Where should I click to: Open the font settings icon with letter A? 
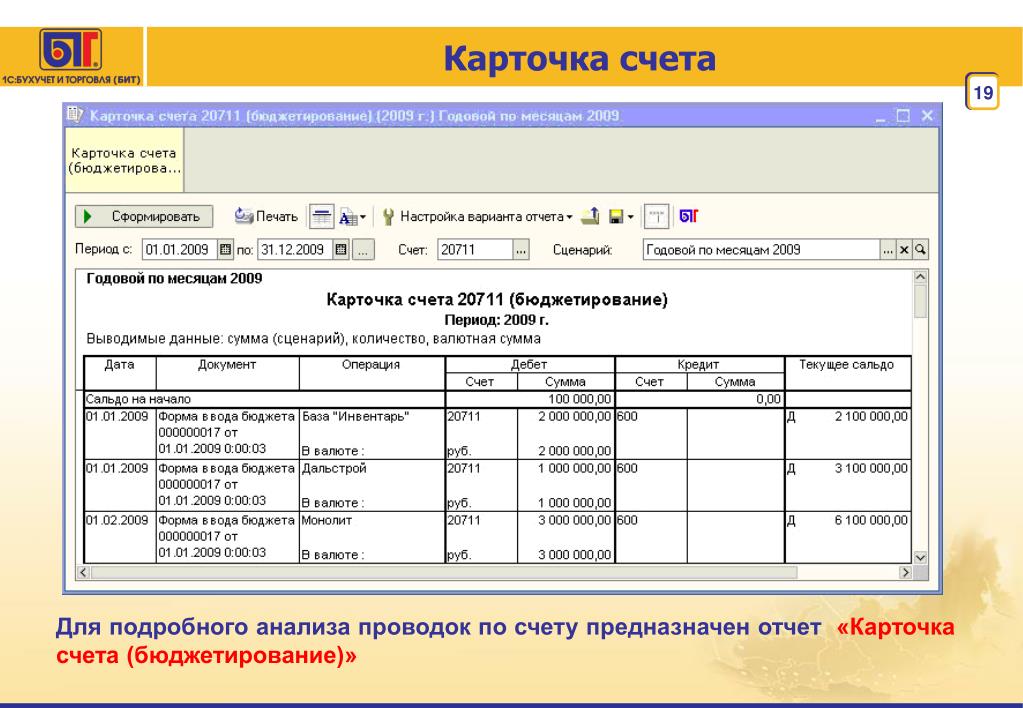point(348,217)
